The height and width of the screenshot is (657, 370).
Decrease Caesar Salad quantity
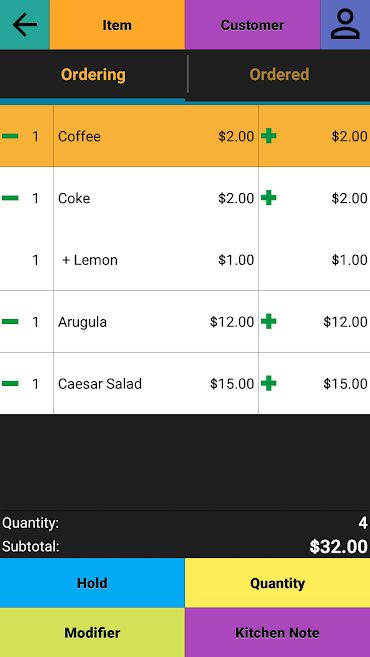10,383
